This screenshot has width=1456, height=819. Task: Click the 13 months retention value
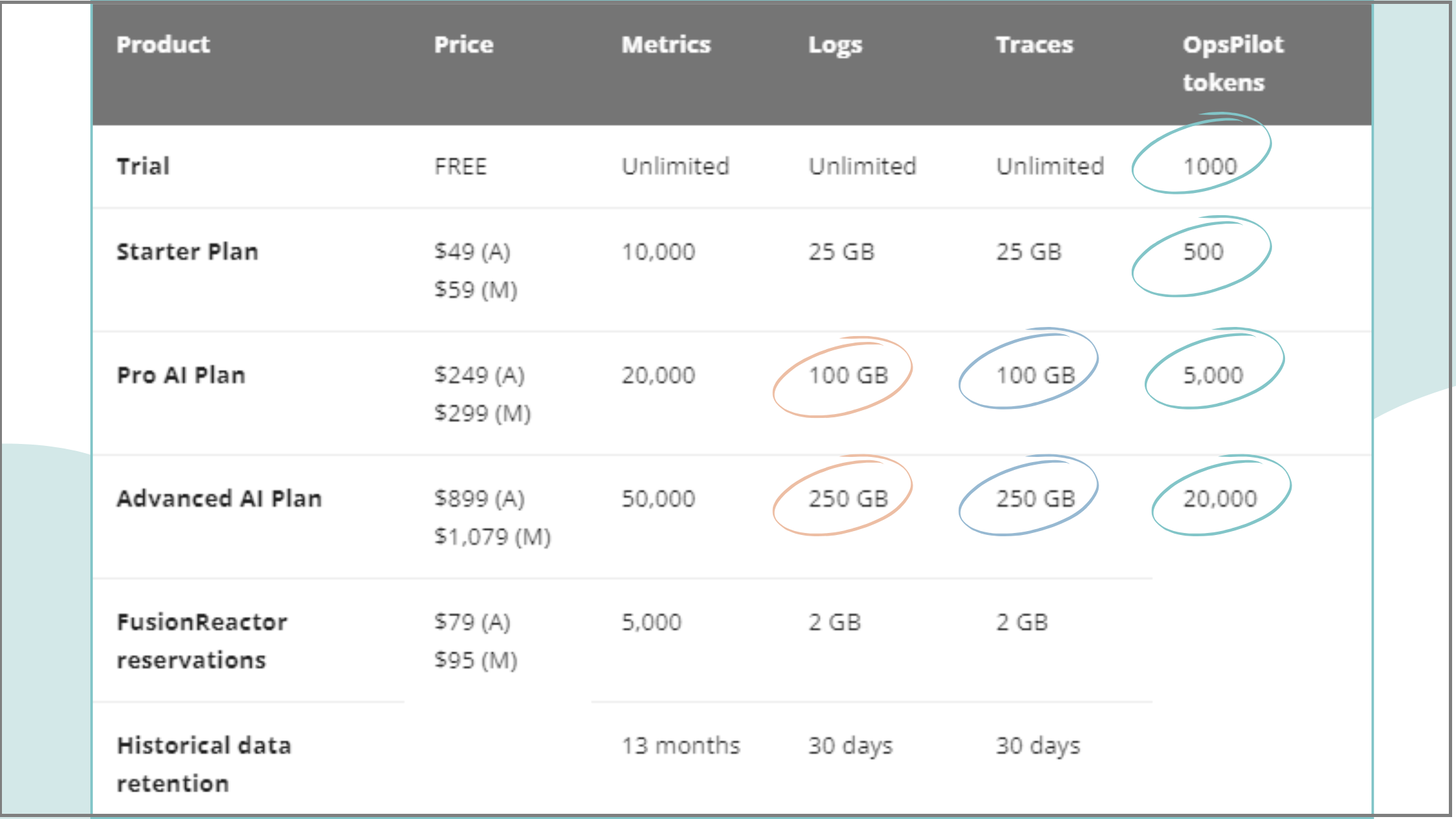tap(681, 746)
